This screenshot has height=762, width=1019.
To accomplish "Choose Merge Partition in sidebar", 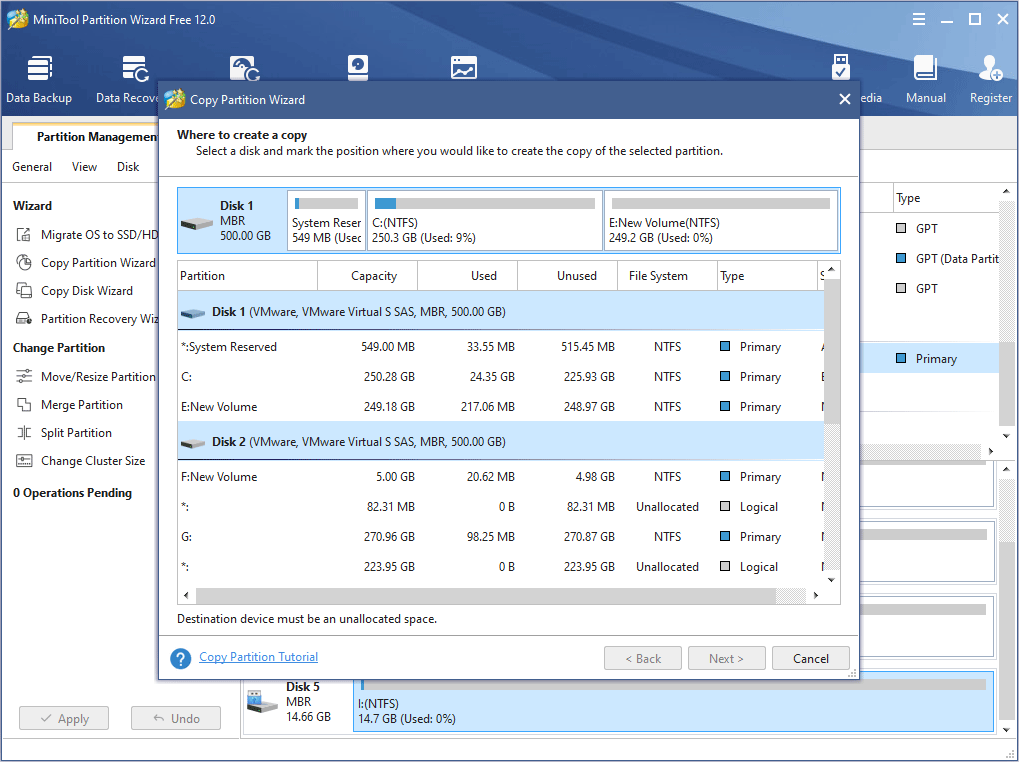I will point(69,405).
